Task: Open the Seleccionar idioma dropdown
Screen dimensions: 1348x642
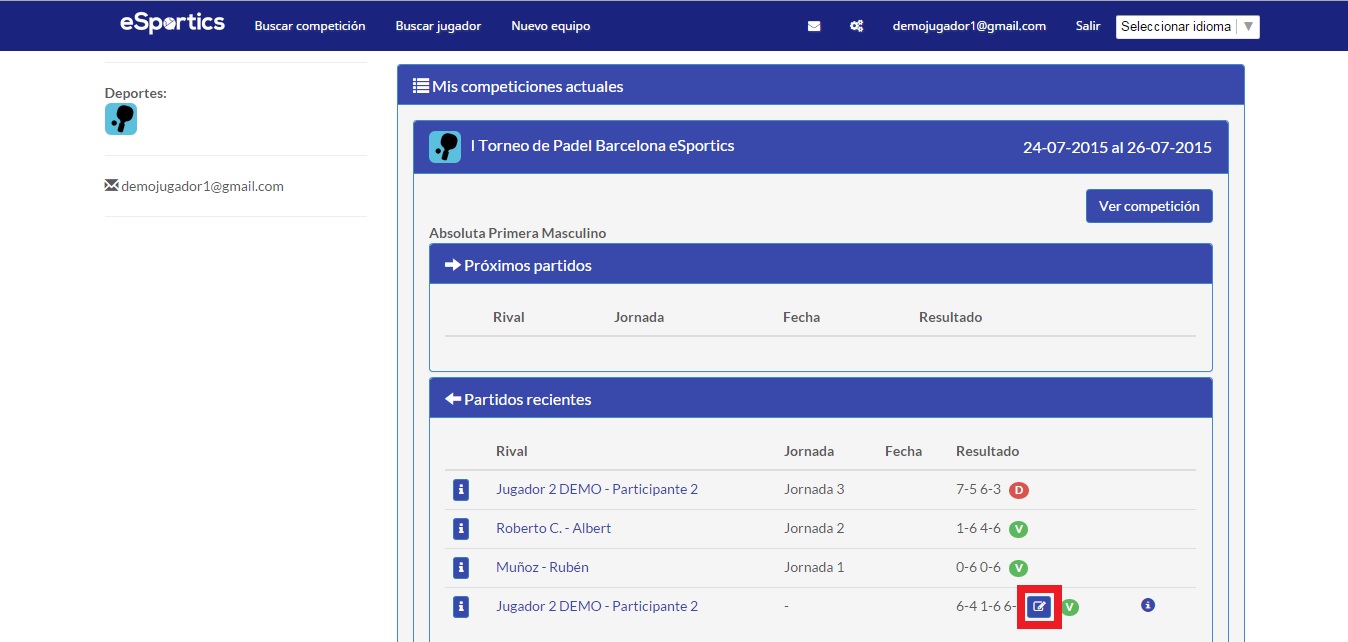Action: point(1188,27)
